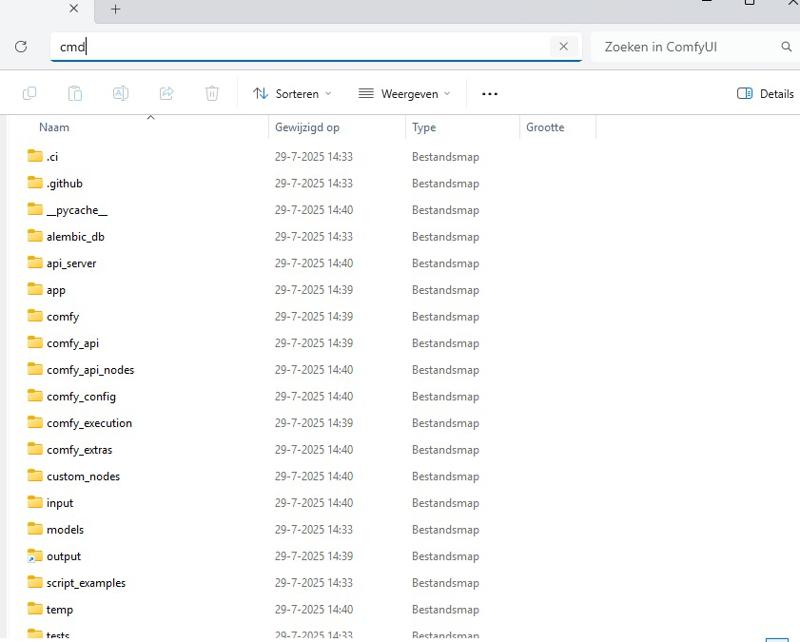Select the alembic_db folder icon
The image size is (800, 642).
35,235
